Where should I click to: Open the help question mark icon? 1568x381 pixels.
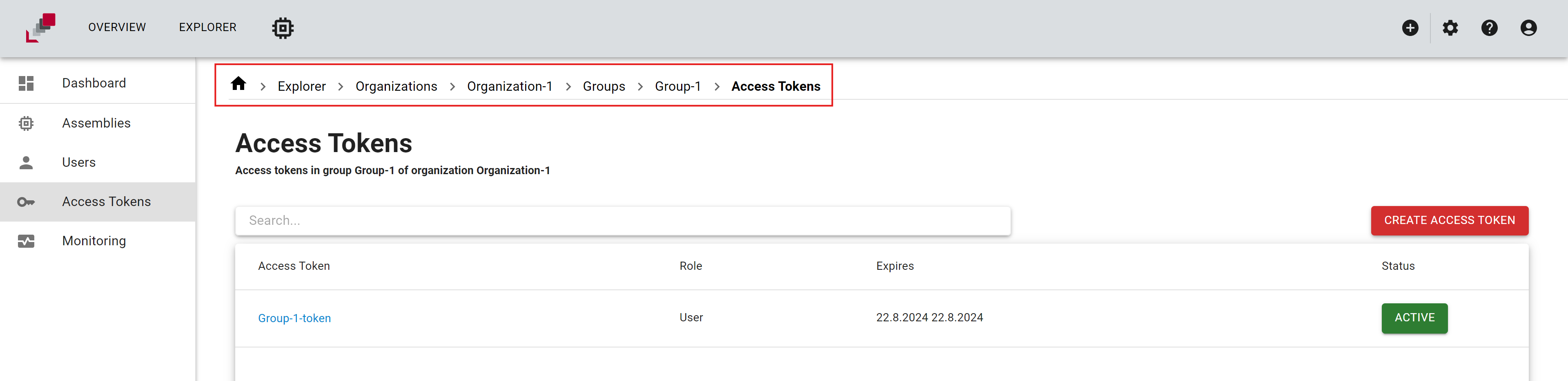[1489, 28]
